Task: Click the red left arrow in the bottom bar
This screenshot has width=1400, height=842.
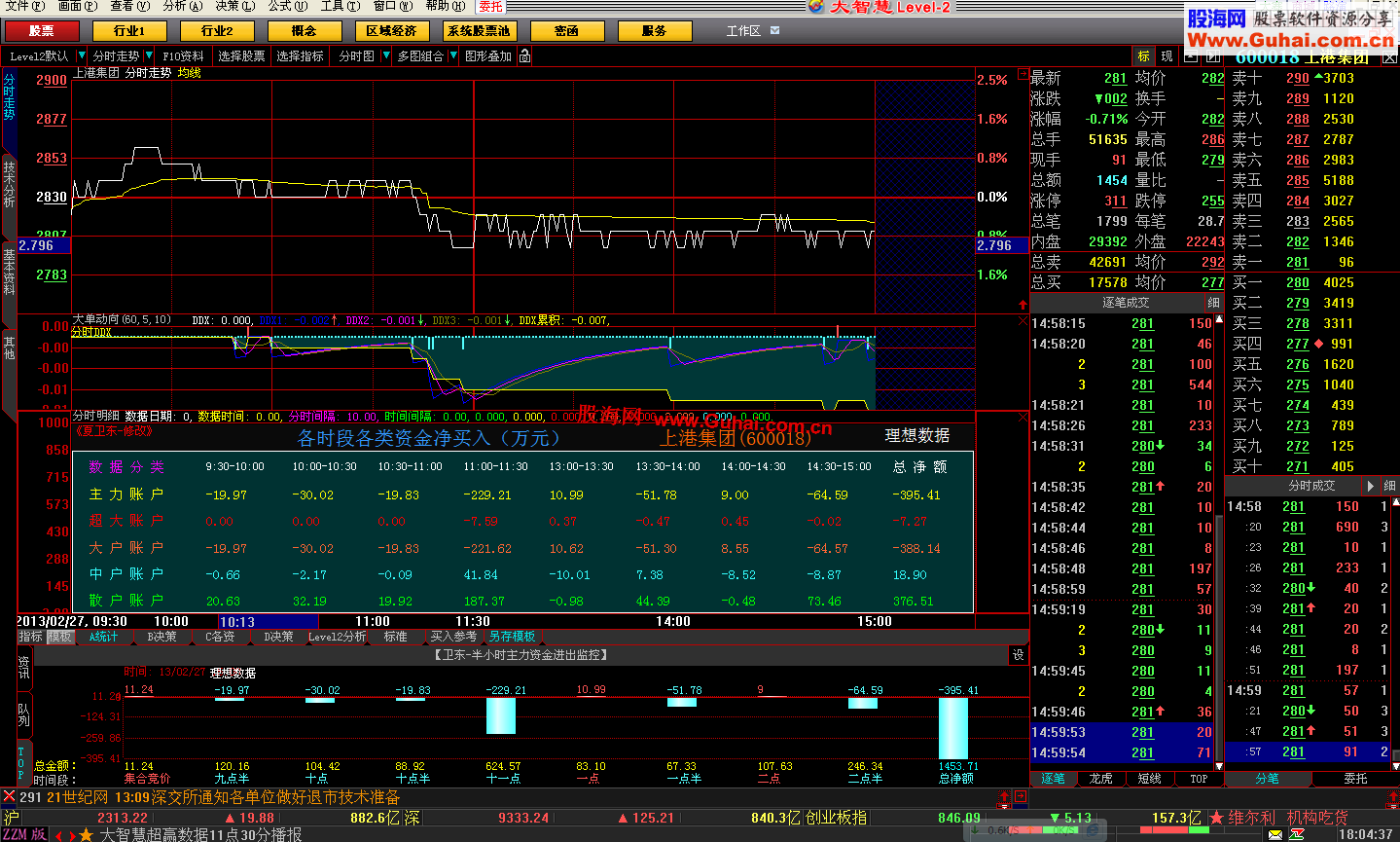Action: pyautogui.click(x=58, y=835)
